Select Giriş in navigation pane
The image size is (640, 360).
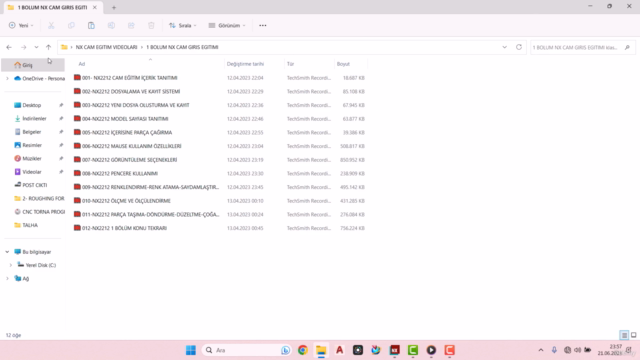pos(33,65)
